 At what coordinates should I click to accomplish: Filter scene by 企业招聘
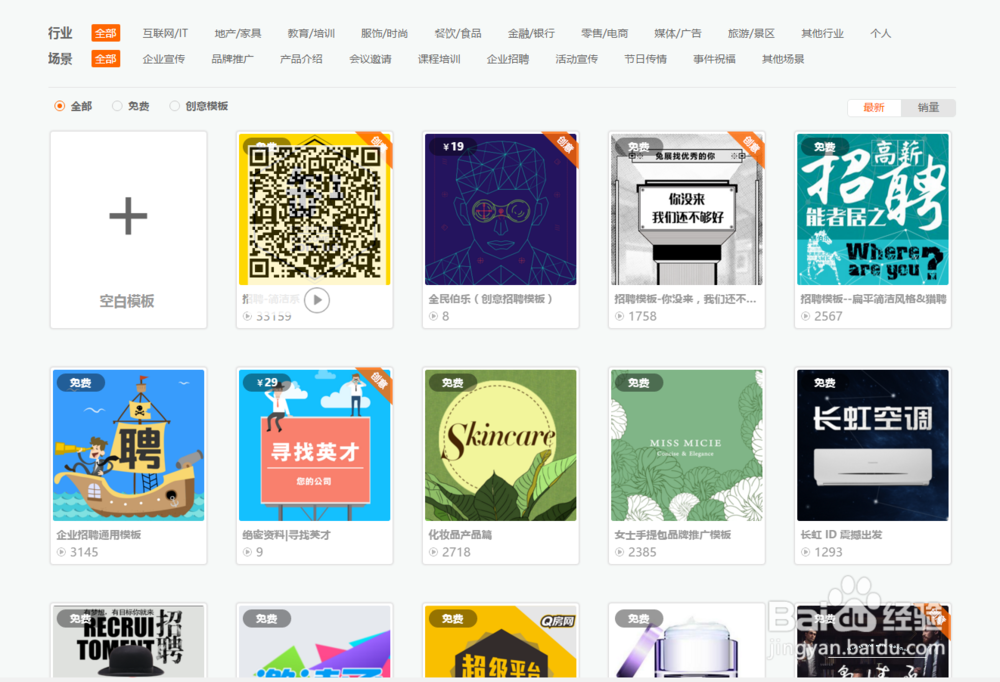(508, 59)
